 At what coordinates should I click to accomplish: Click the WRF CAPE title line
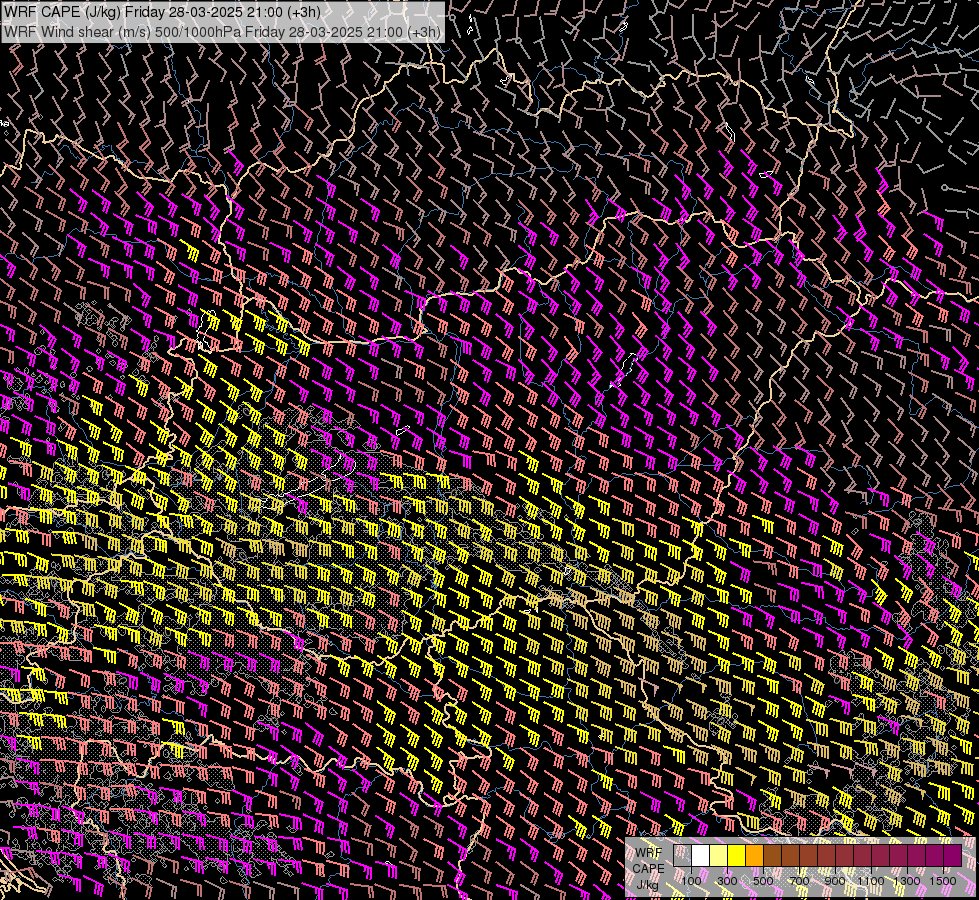coord(162,12)
